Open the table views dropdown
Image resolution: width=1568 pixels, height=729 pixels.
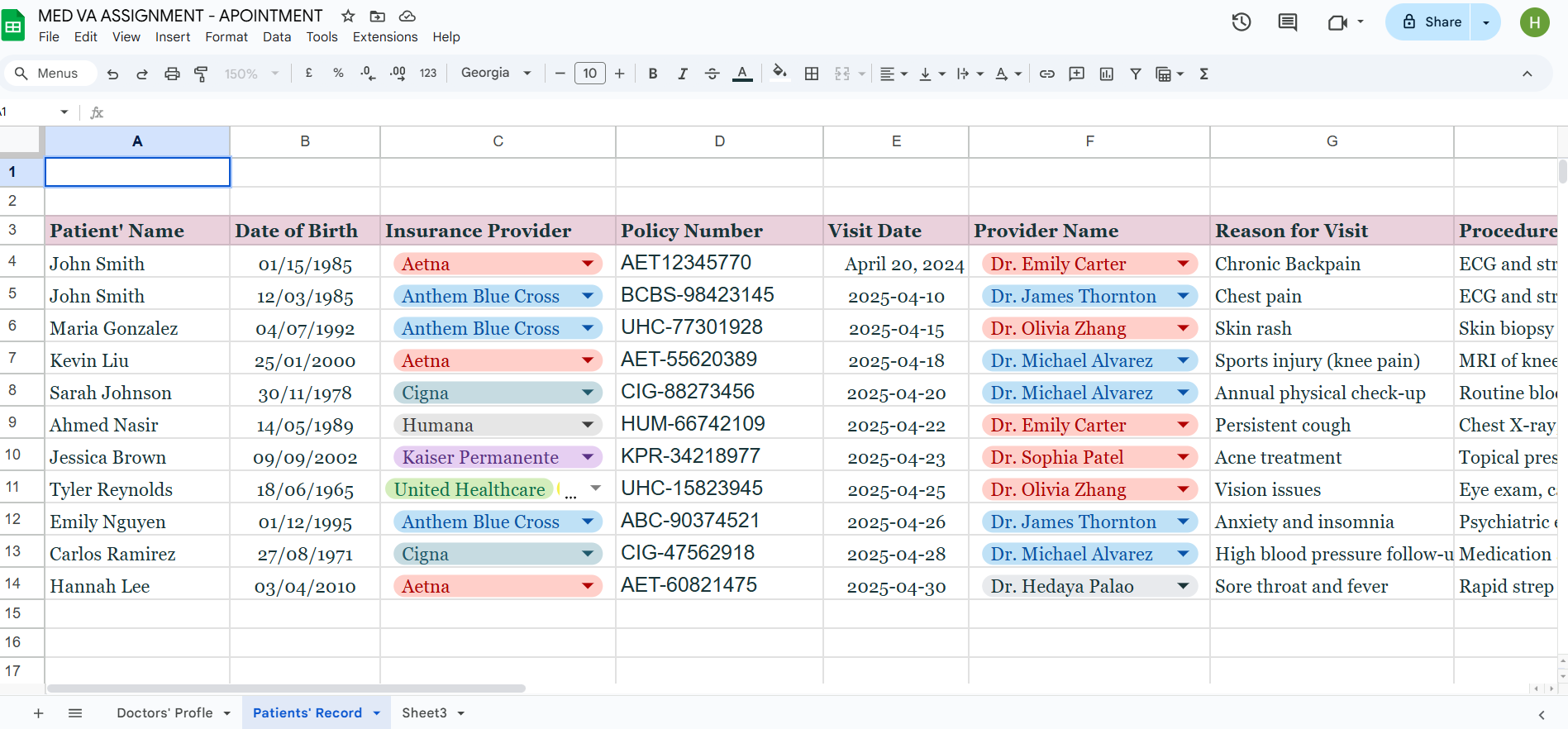click(1169, 74)
